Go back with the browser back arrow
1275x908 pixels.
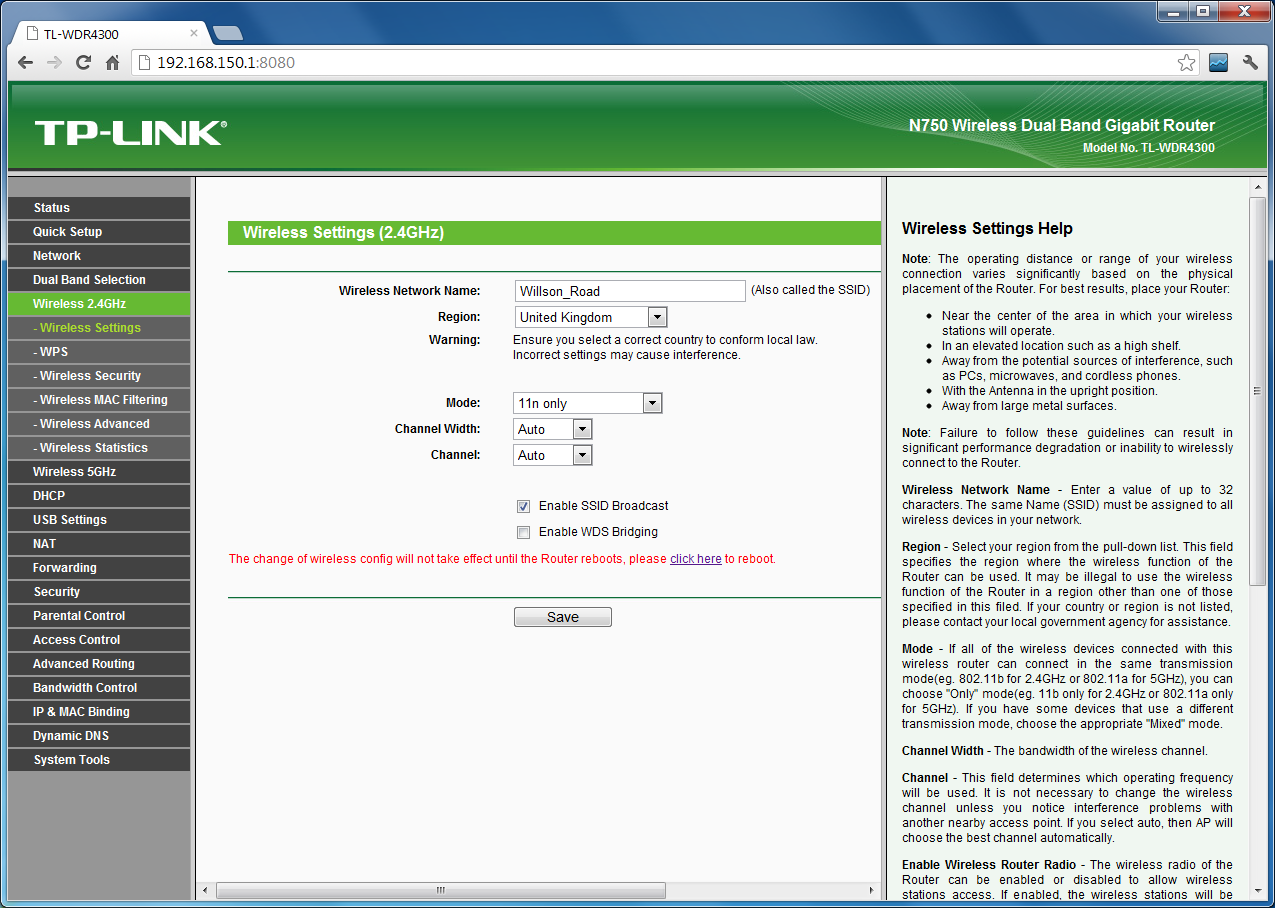(25, 62)
